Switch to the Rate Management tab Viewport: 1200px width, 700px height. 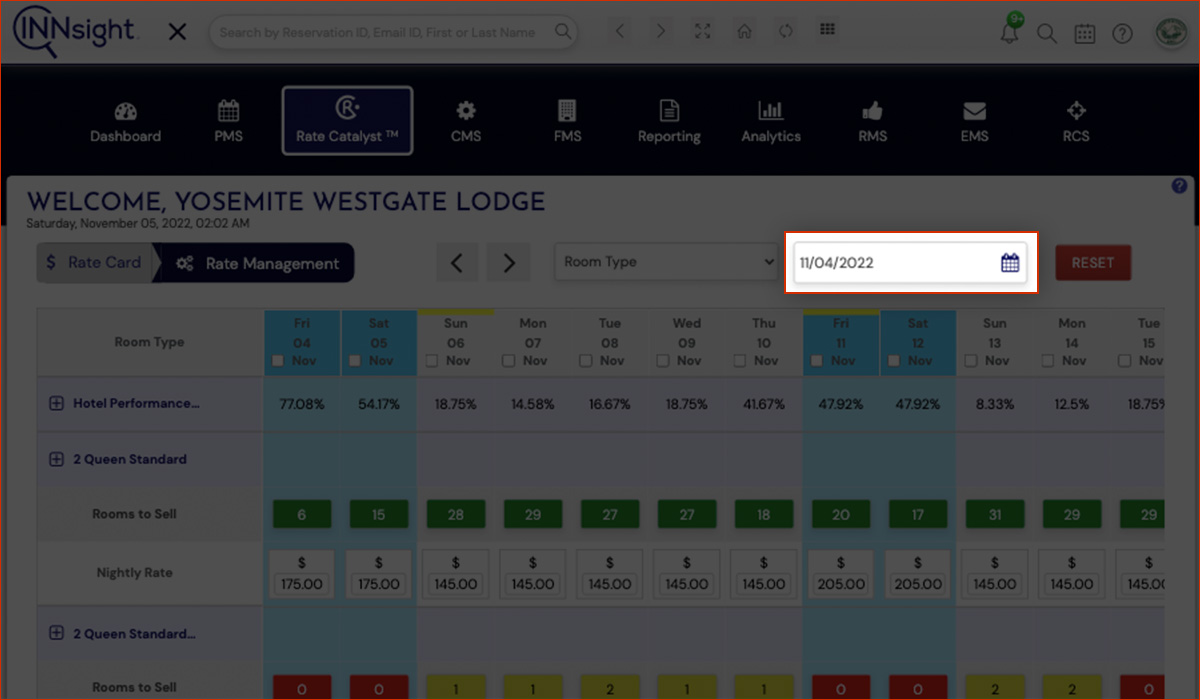256,263
